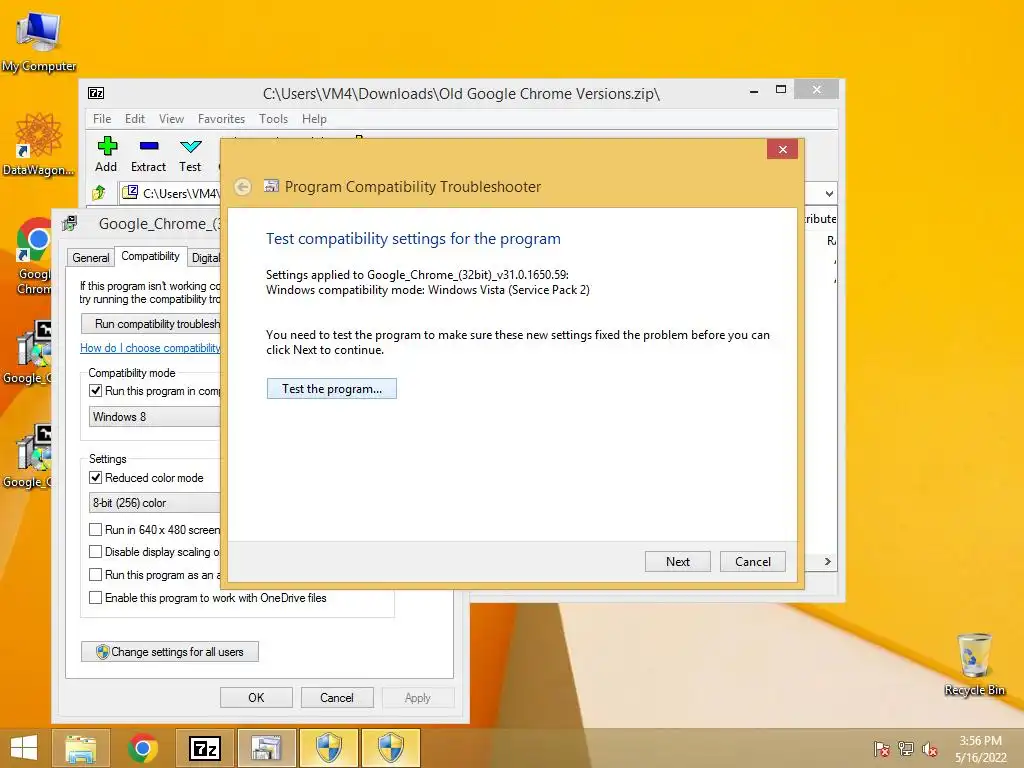Screen dimensions: 1024x768
Task: Click the up-folder arrow icon in 7-Zip
Action: [x=99, y=193]
